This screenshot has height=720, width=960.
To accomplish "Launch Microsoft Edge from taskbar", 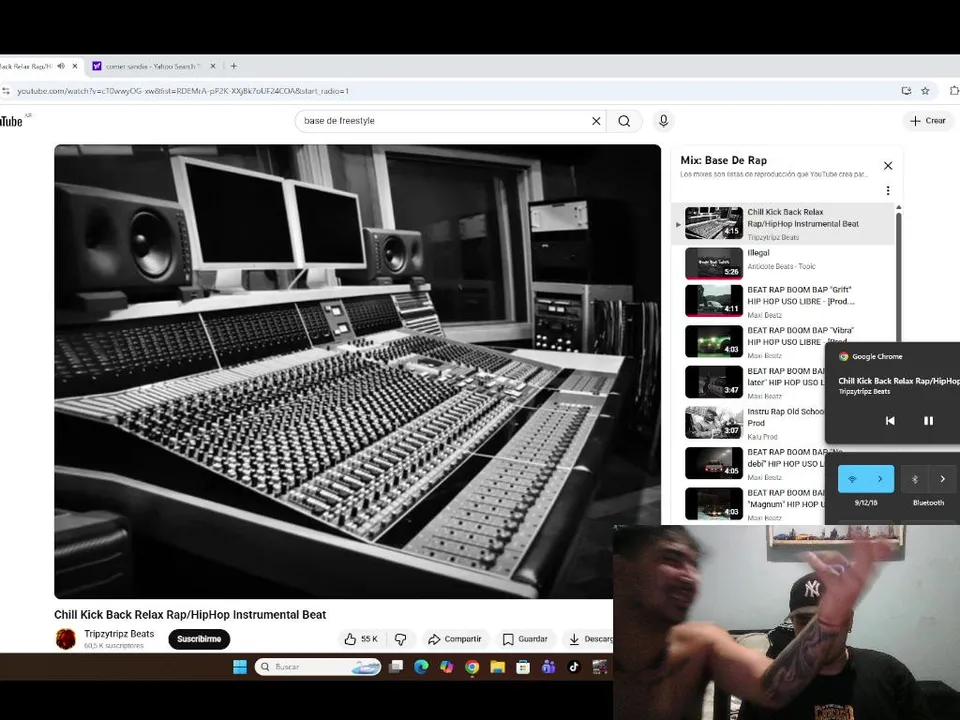I will pyautogui.click(x=421, y=667).
